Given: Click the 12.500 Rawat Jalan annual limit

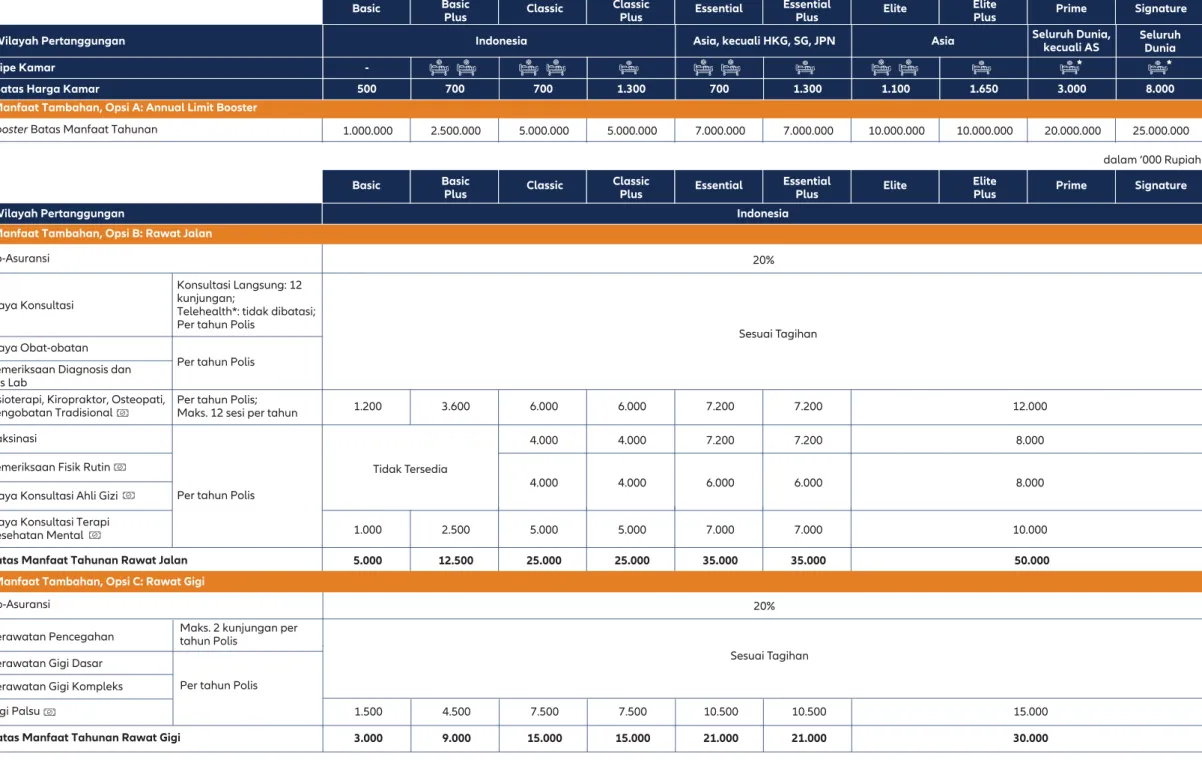Looking at the screenshot, I should click(455, 561).
